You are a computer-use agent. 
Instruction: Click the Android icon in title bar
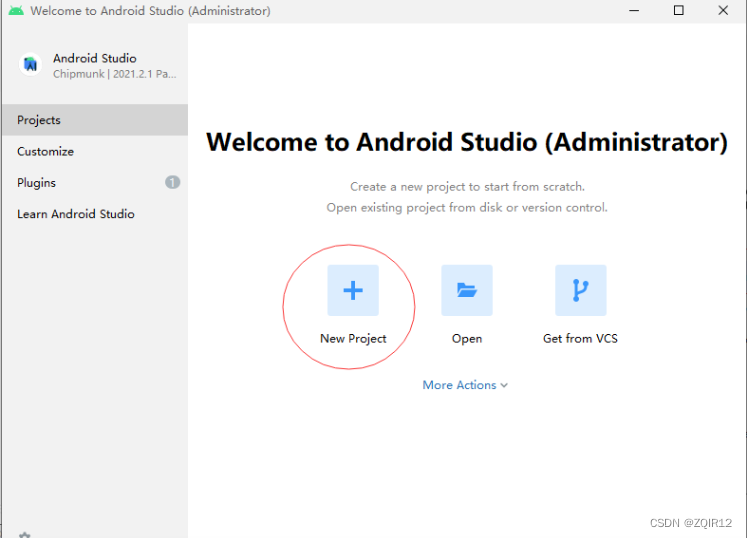16,10
